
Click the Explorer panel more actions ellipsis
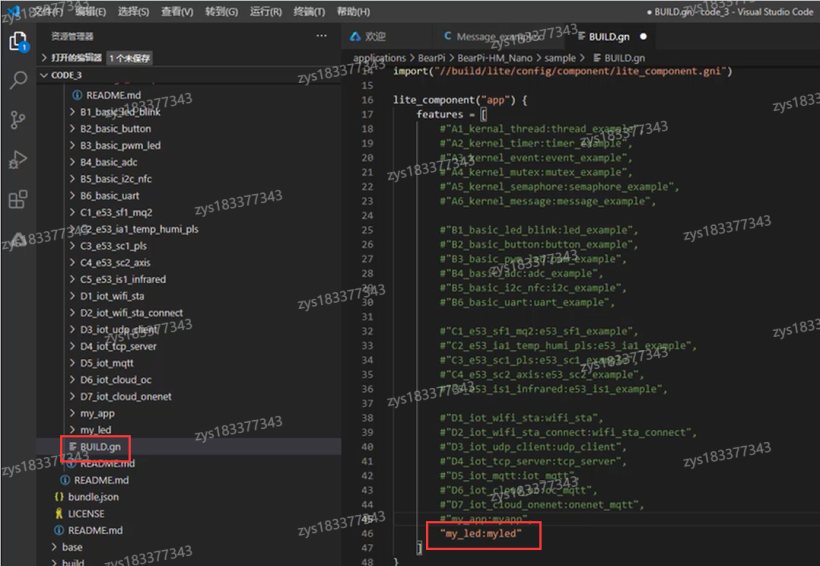coord(321,36)
